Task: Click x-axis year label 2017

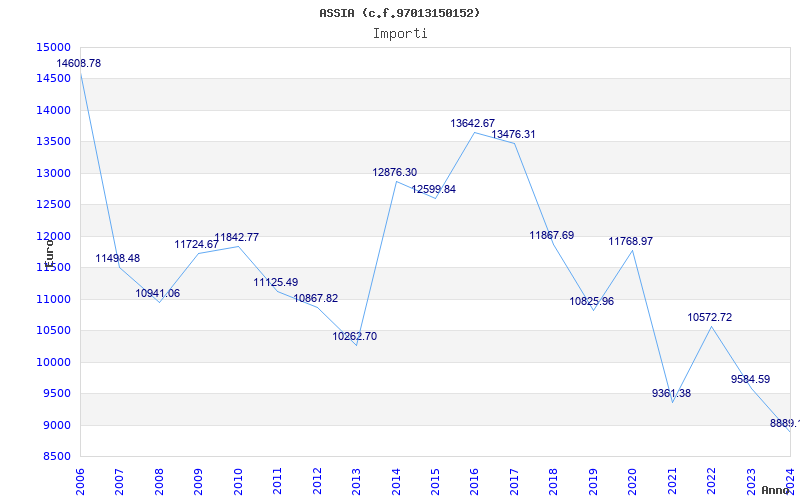Action: tap(514, 482)
